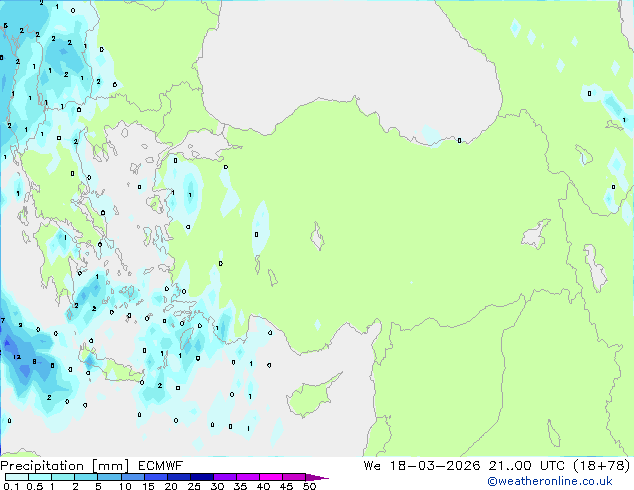Click the 30–35 mm purple legend swatch

225,477
